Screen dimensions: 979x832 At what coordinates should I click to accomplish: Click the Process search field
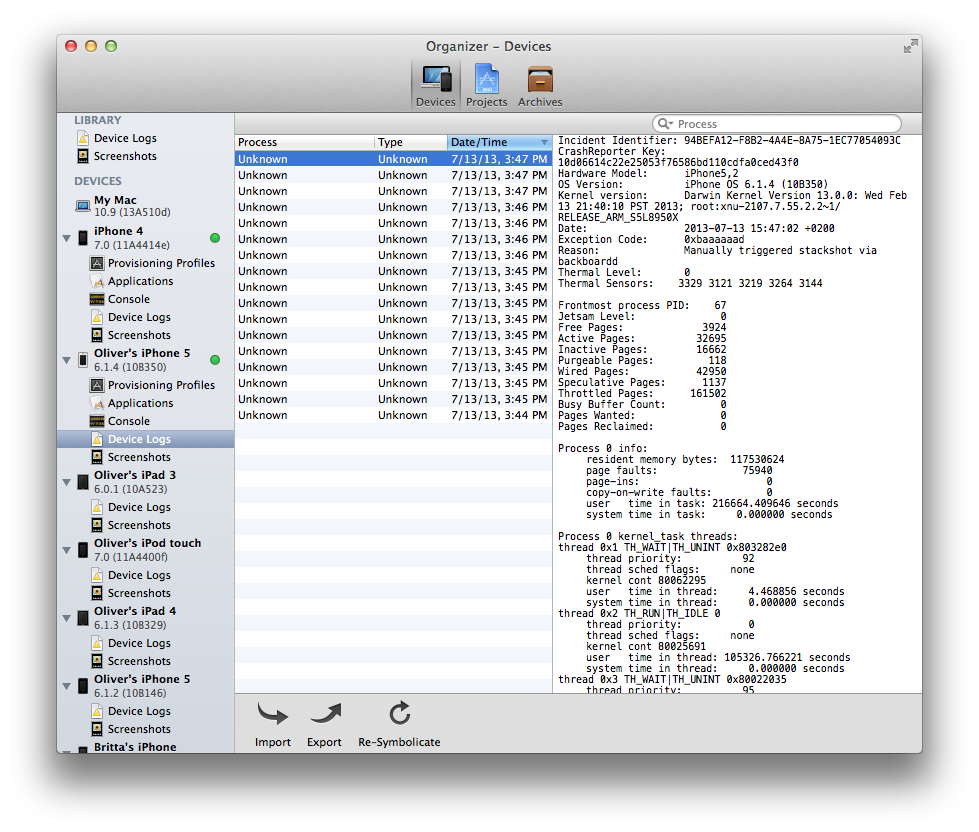777,124
